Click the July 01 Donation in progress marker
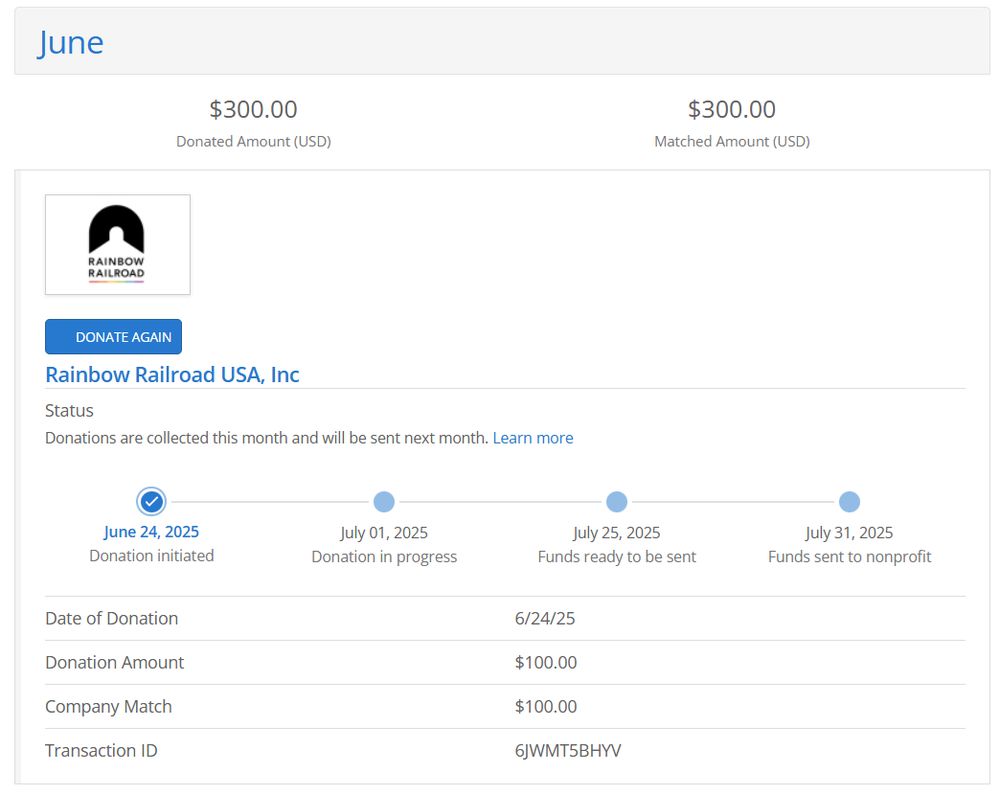This screenshot has width=1000, height=794. [384, 502]
